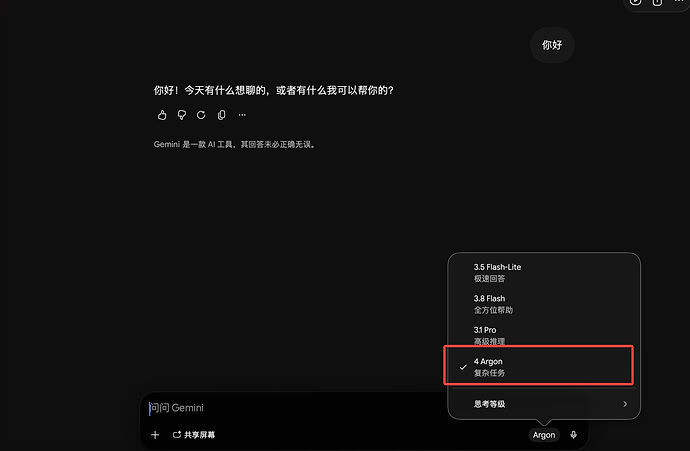This screenshot has height=451, width=690.
Task: Select the 3.8 Flash model option
Action: [543, 304]
